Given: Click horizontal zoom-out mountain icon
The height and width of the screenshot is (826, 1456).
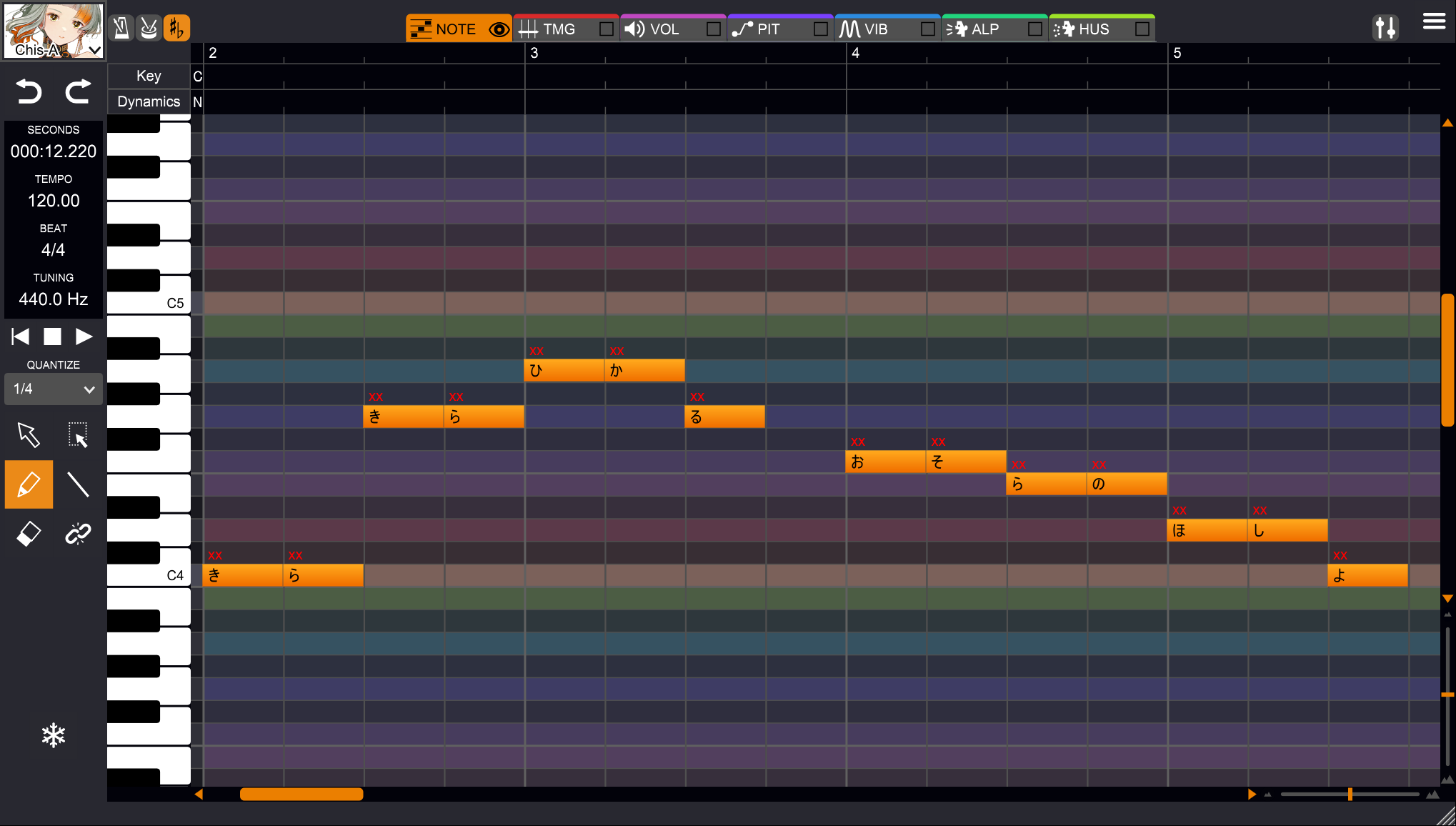Looking at the screenshot, I should [1268, 794].
